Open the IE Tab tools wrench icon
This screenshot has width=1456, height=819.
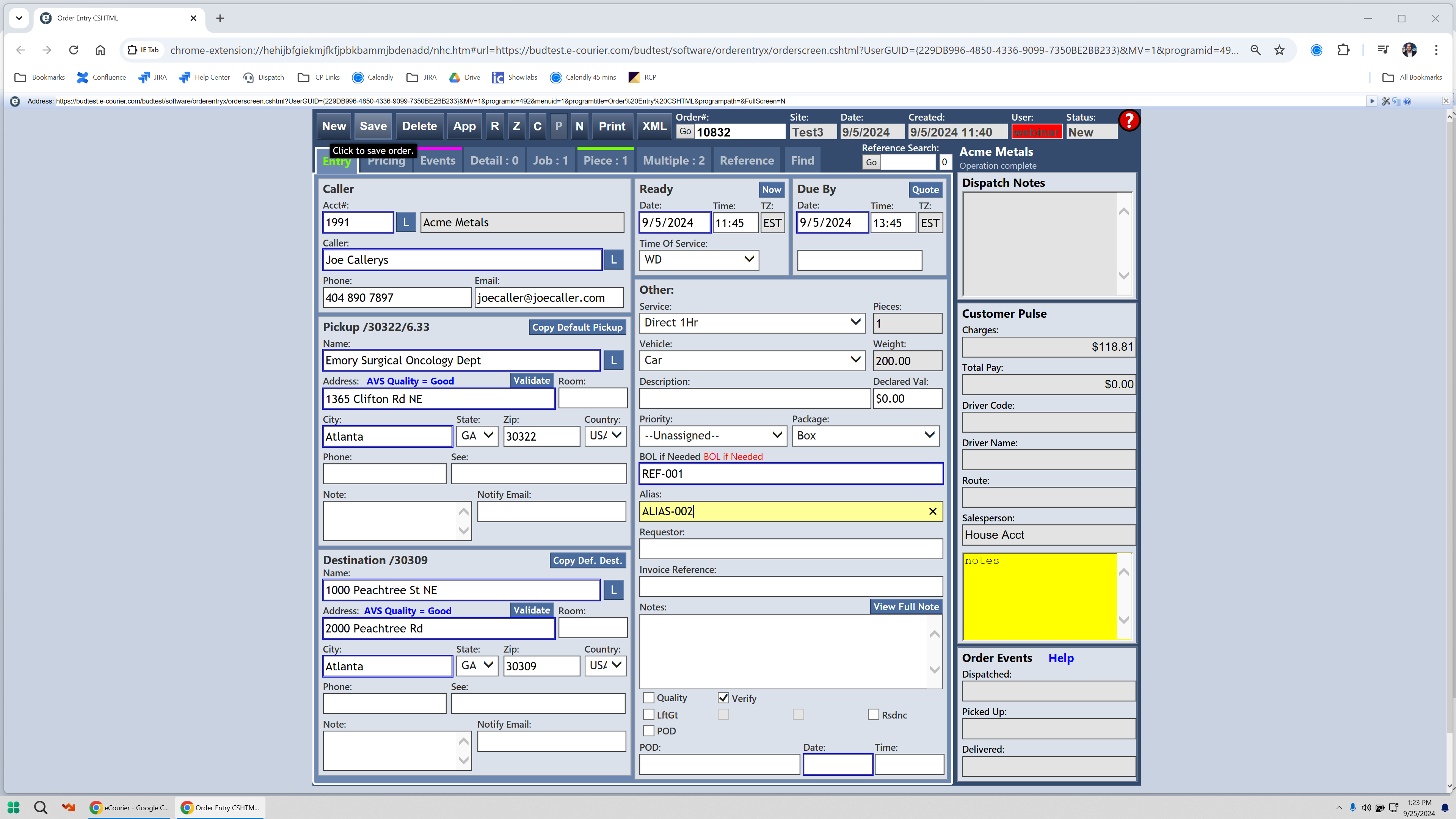pyautogui.click(x=1386, y=101)
